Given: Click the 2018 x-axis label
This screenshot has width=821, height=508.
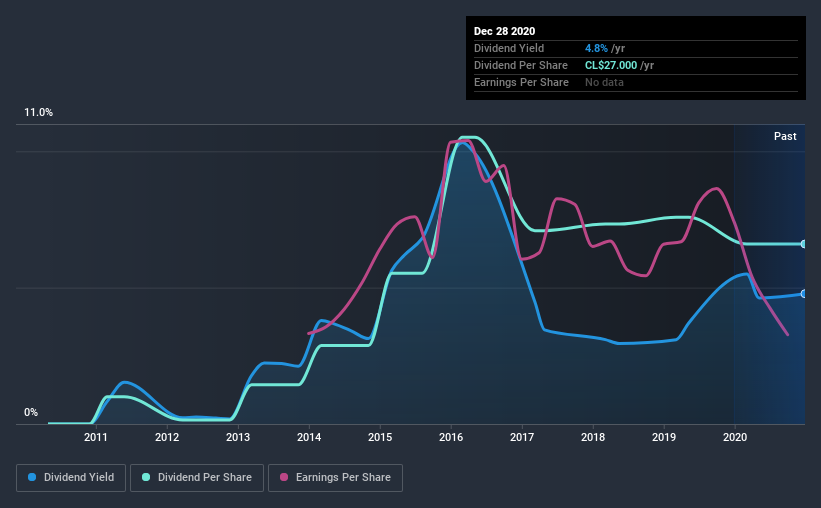Looking at the screenshot, I should pyautogui.click(x=593, y=437).
